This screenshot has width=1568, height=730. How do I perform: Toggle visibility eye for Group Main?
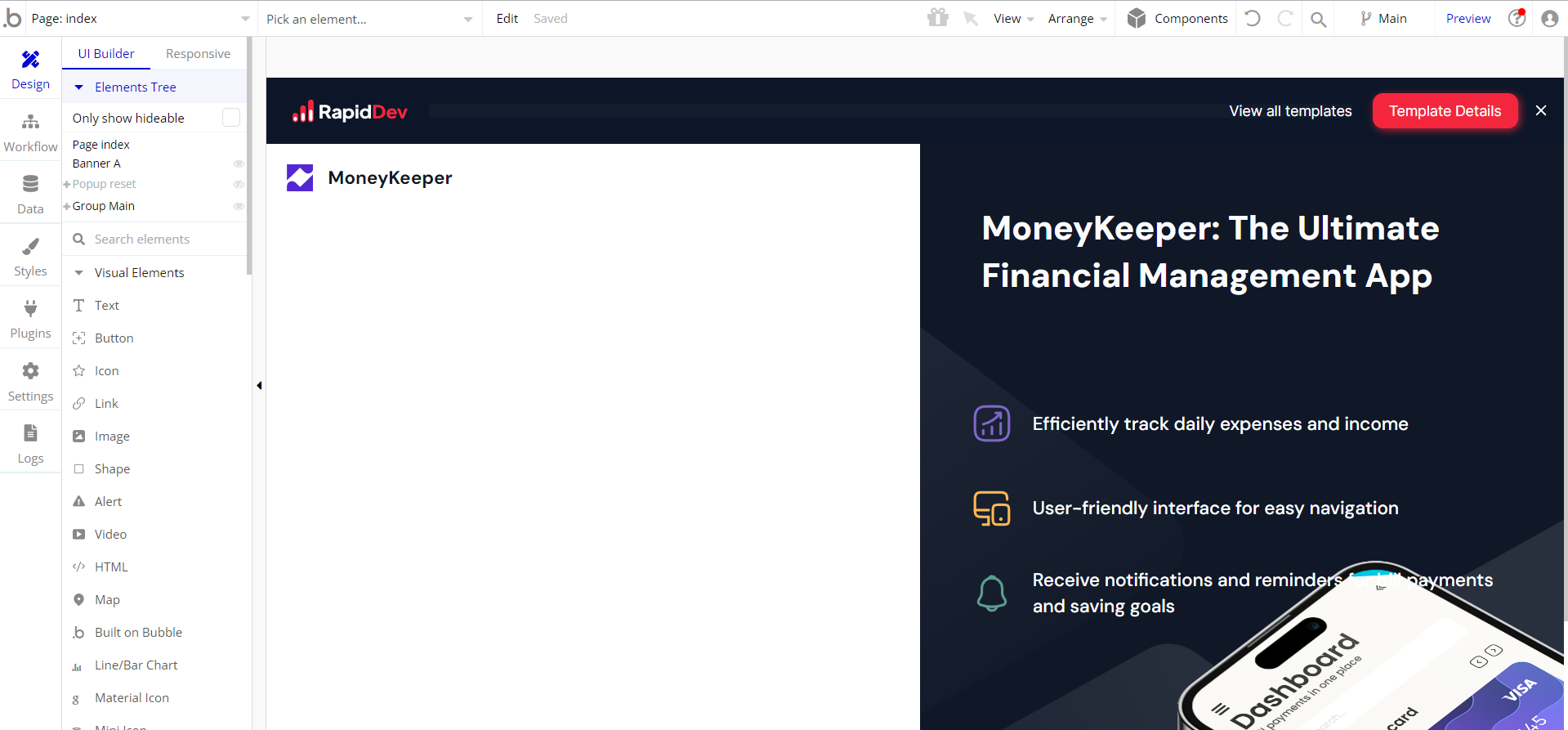(x=239, y=206)
